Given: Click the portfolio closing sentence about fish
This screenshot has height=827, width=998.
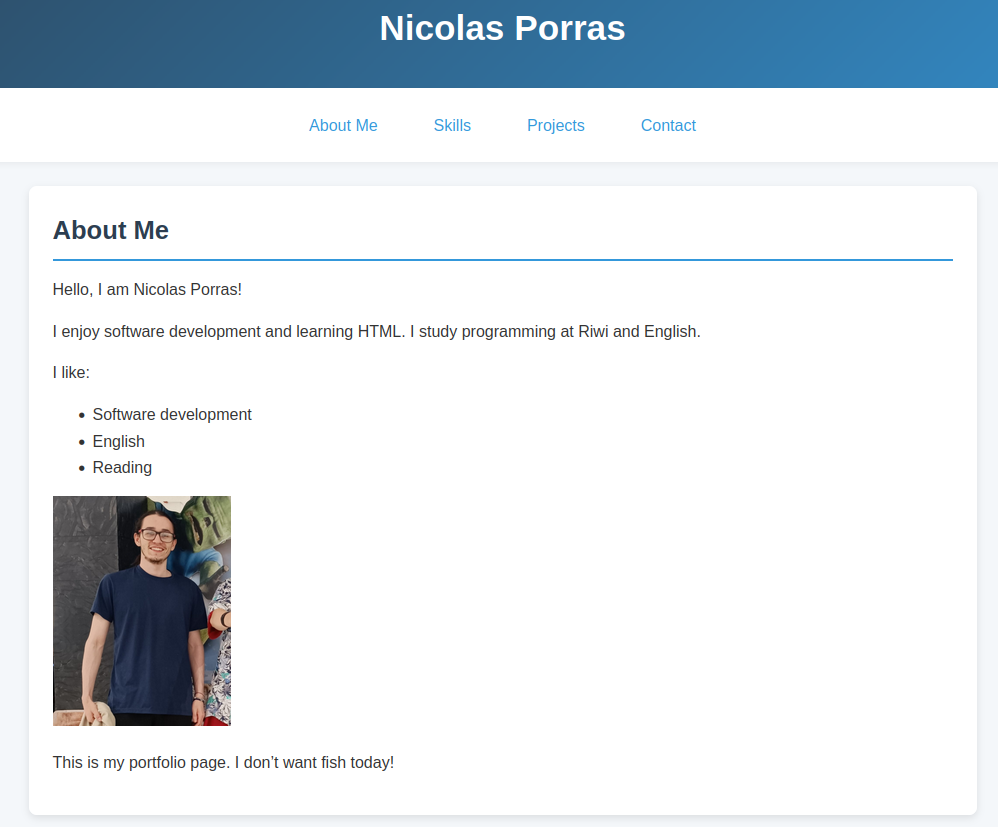Looking at the screenshot, I should click(x=223, y=762).
